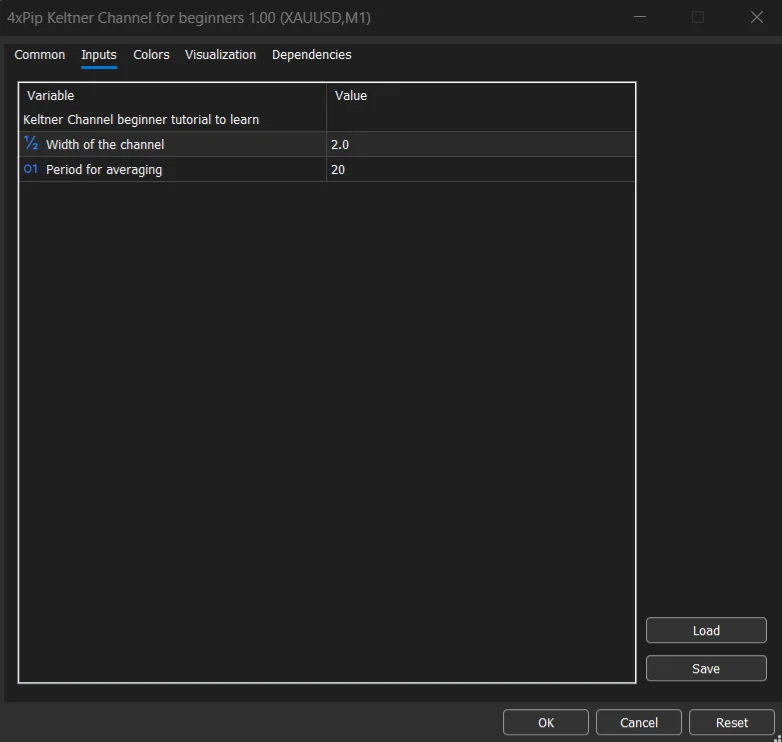Switch to the Colors tab

[151, 54]
